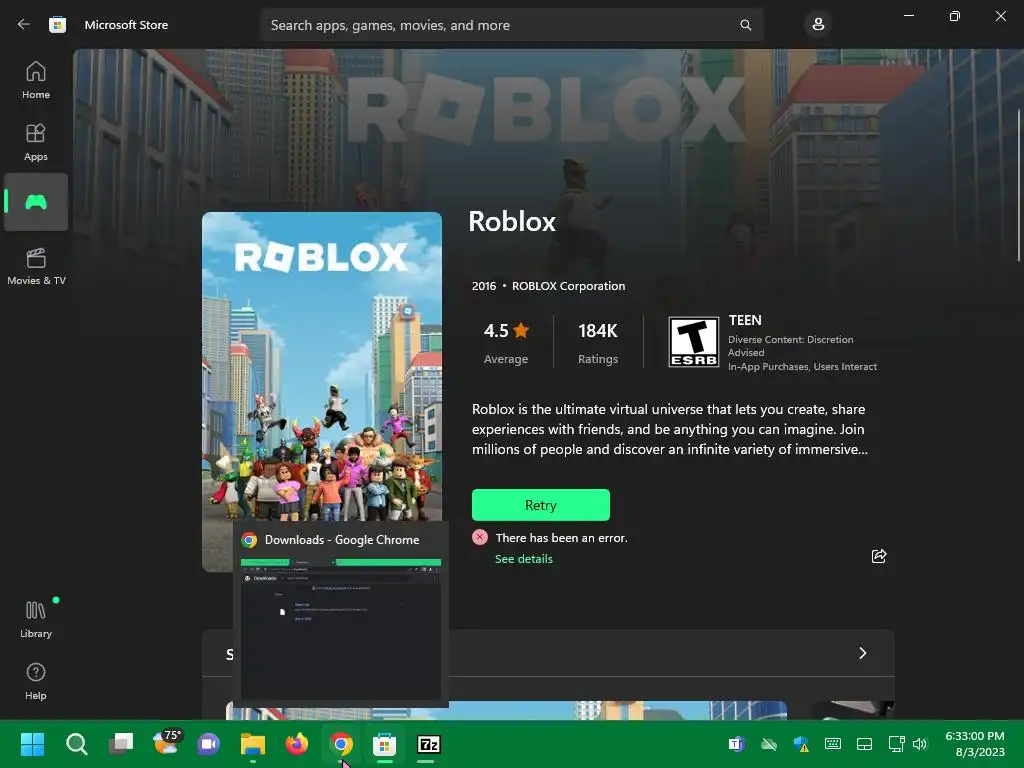Screen dimensions: 1024x768
Task: Open taskbar Search
Action: (x=76, y=744)
